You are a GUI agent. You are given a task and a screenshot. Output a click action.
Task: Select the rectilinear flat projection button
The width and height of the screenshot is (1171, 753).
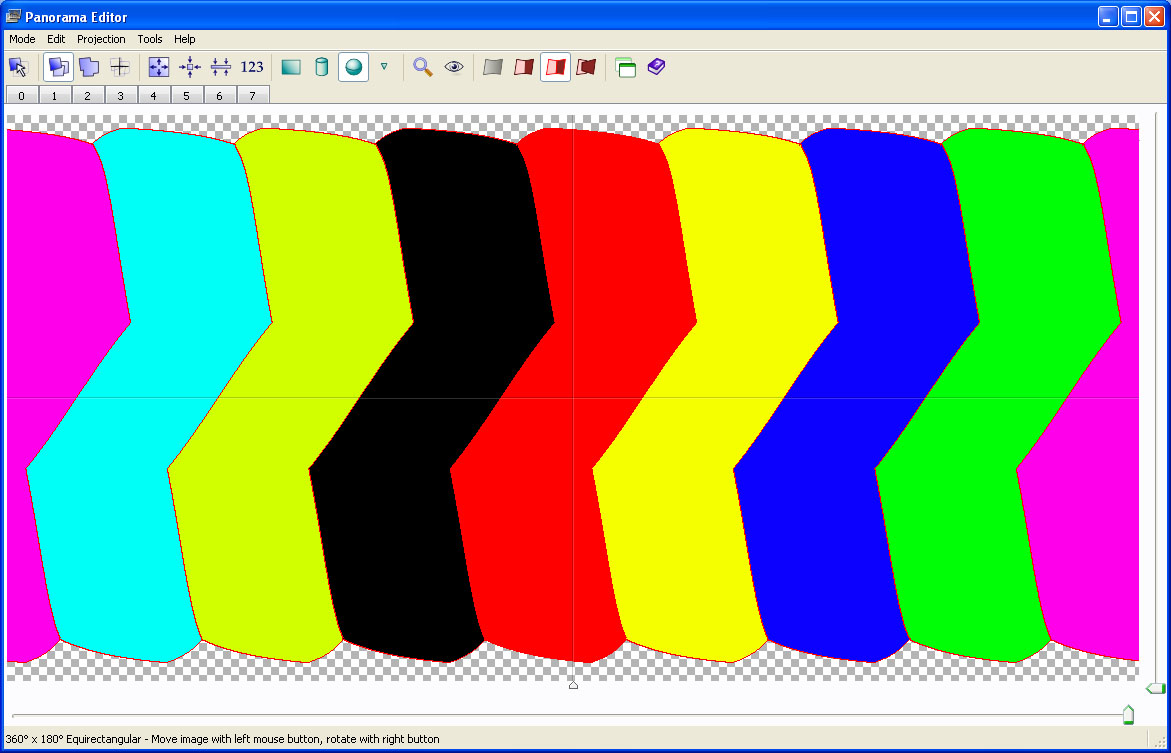click(291, 67)
